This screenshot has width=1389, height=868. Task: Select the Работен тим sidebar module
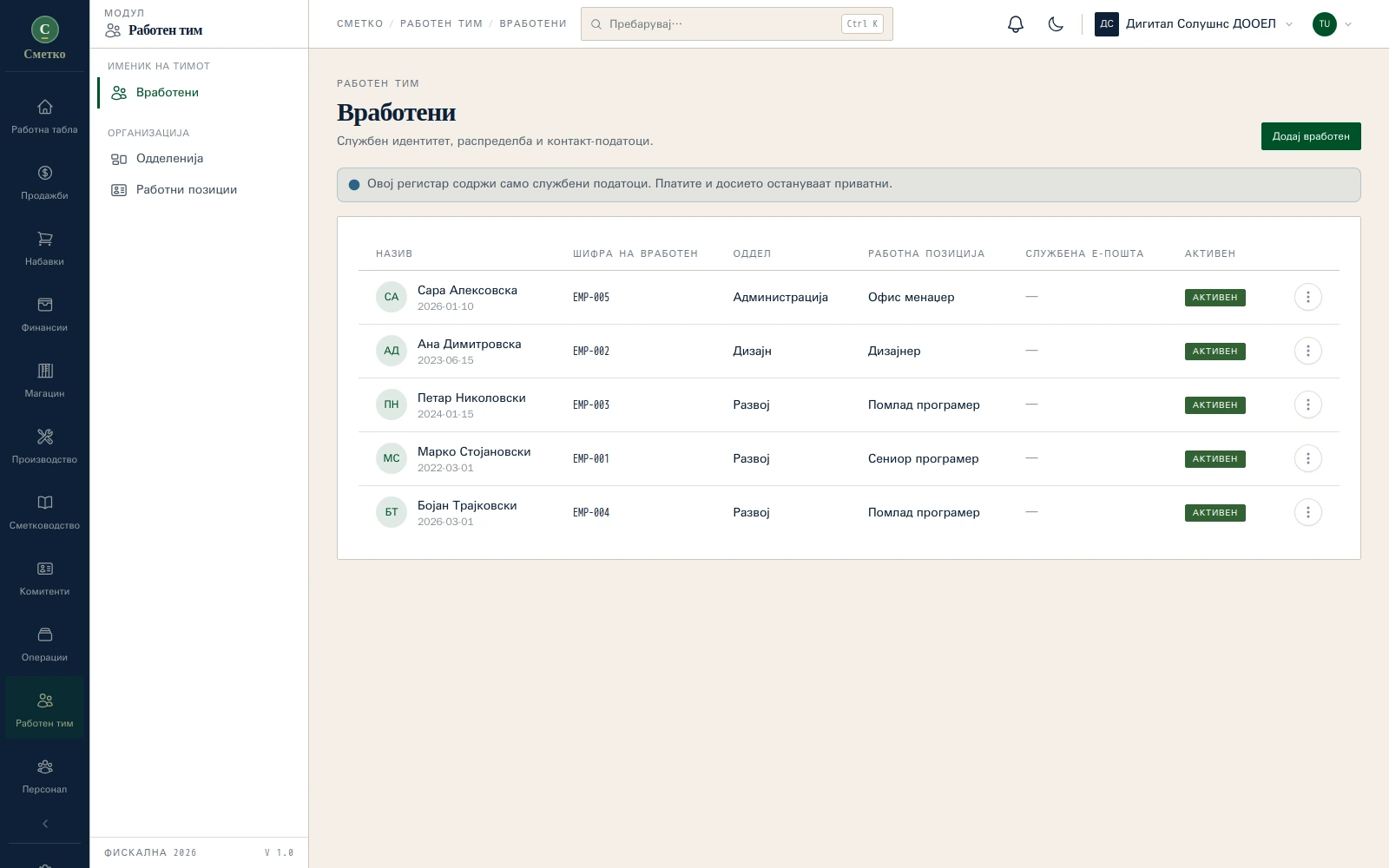(44, 708)
